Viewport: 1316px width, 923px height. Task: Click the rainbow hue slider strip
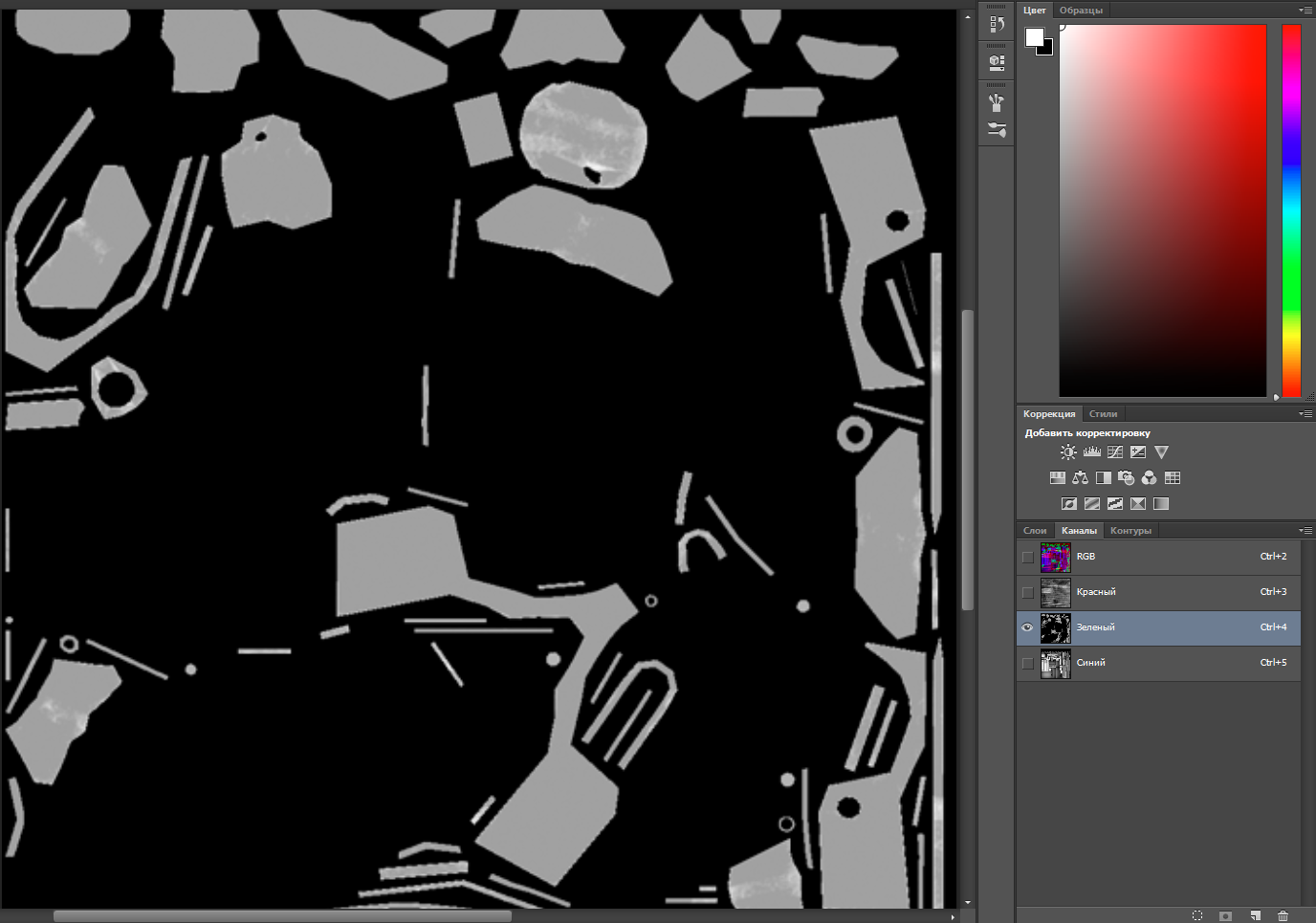(1291, 210)
